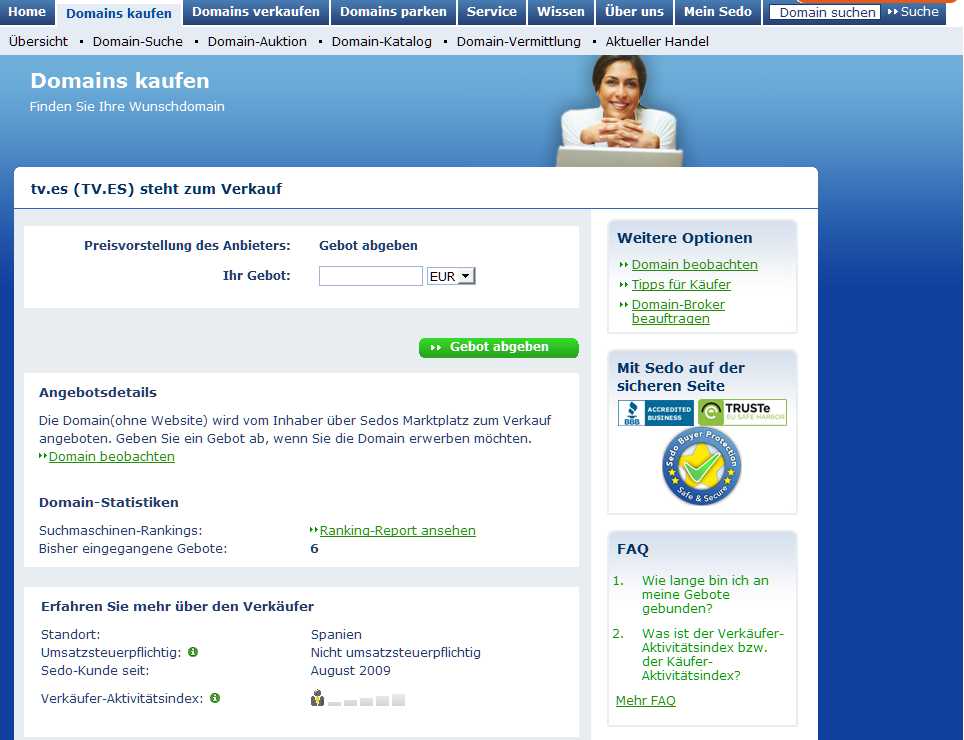
Task: Click the TRUSTe EU Safe Harbor badge
Action: pyautogui.click(x=743, y=412)
